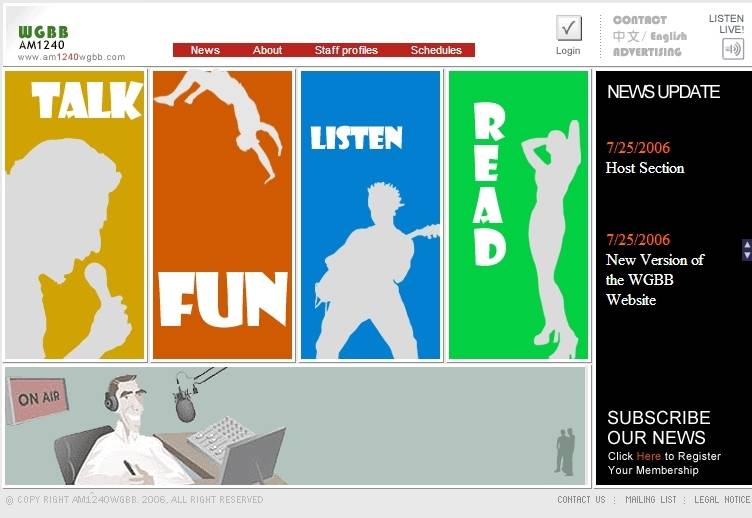
Task: Open the About menu item
Action: pos(267,50)
